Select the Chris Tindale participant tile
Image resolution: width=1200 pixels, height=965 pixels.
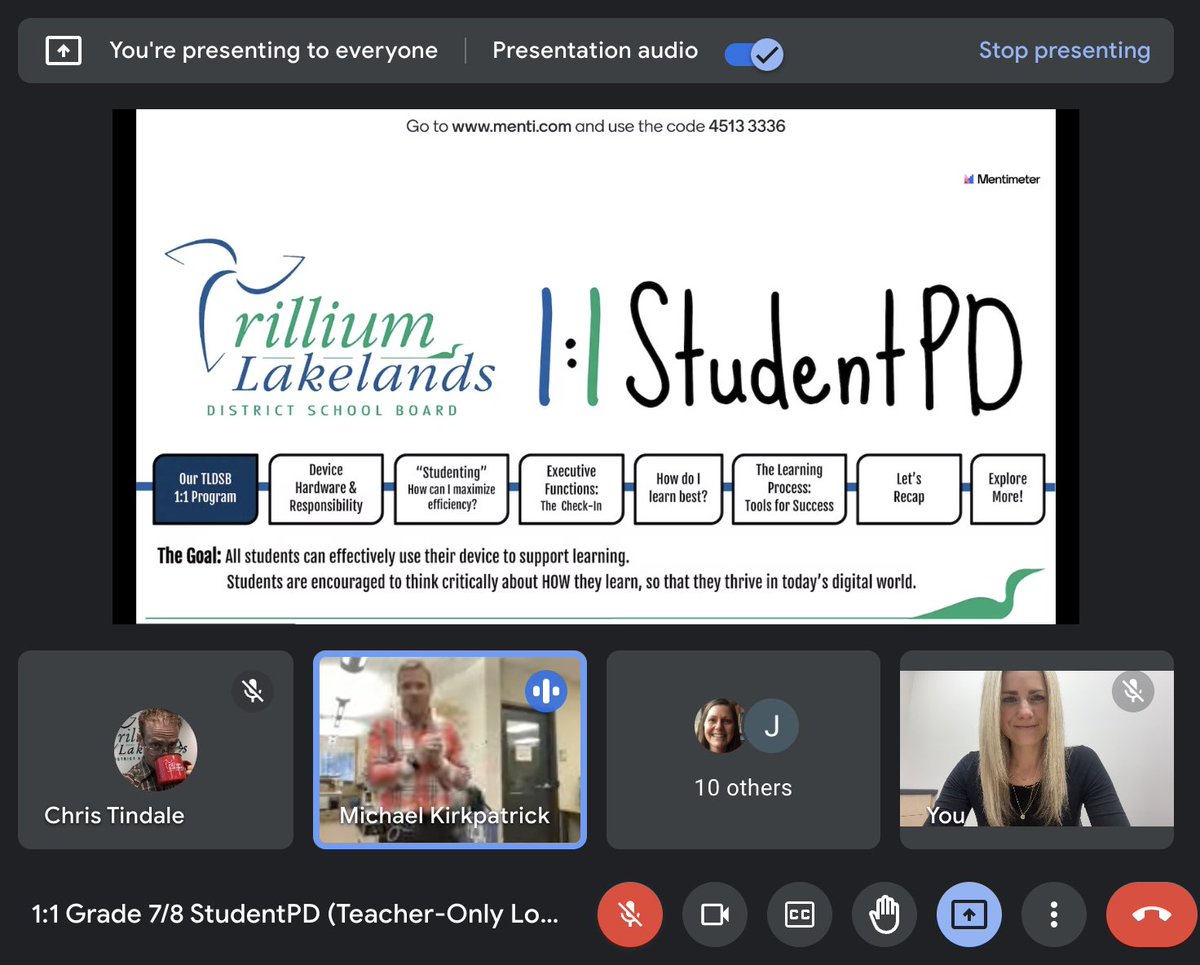(156, 750)
